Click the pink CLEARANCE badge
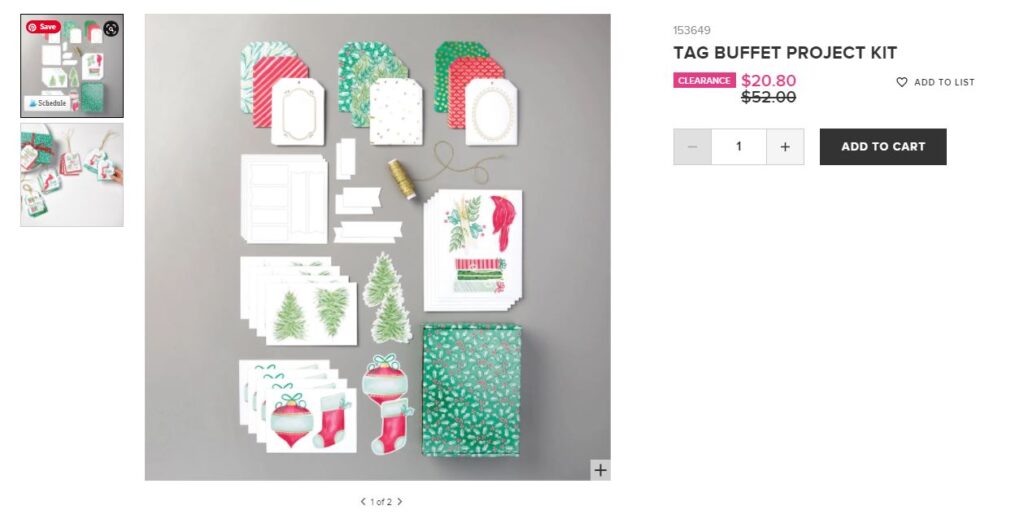The width and height of the screenshot is (1024, 519). (704, 80)
